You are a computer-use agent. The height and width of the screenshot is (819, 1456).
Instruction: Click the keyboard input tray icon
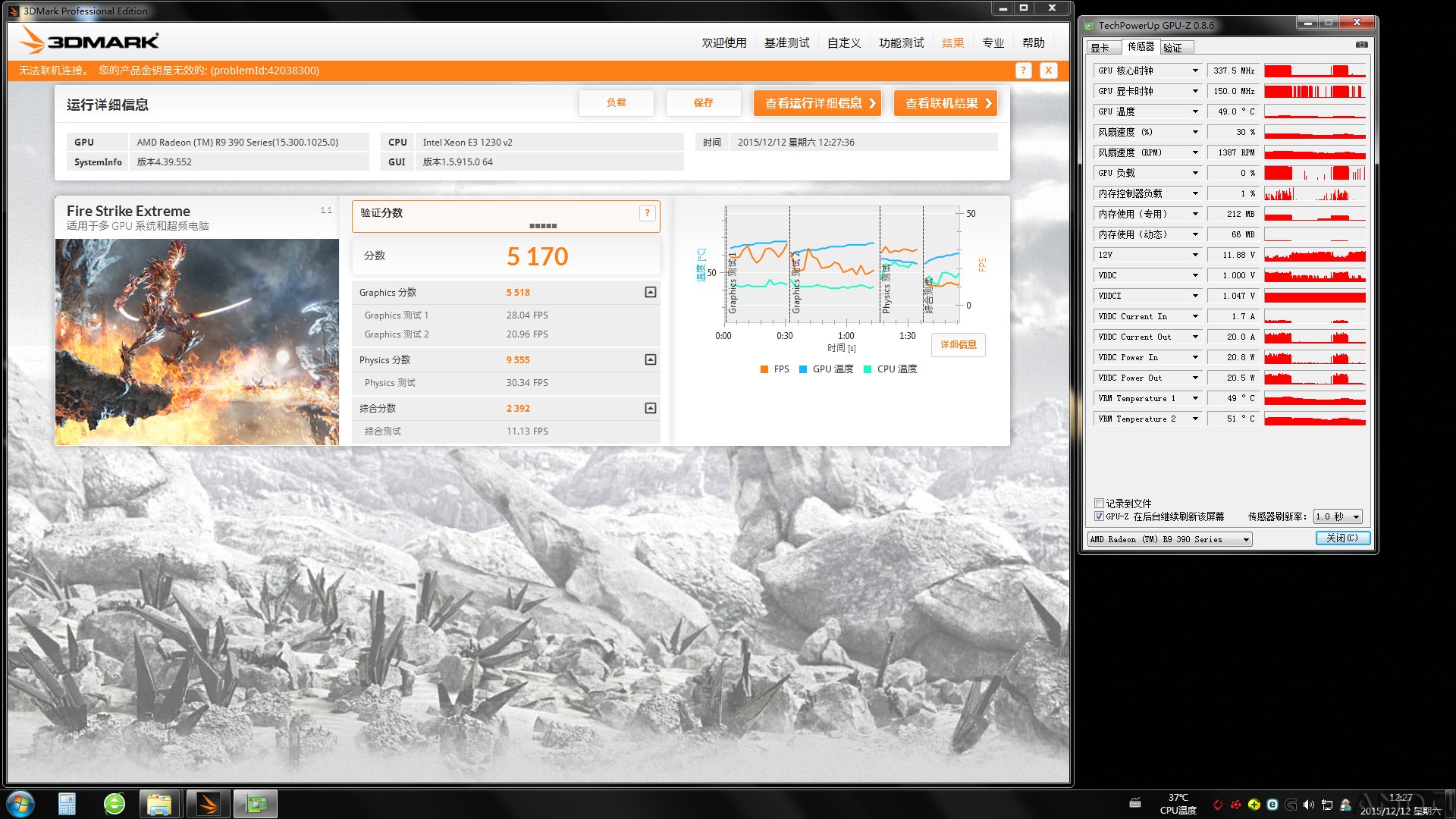tap(1135, 803)
